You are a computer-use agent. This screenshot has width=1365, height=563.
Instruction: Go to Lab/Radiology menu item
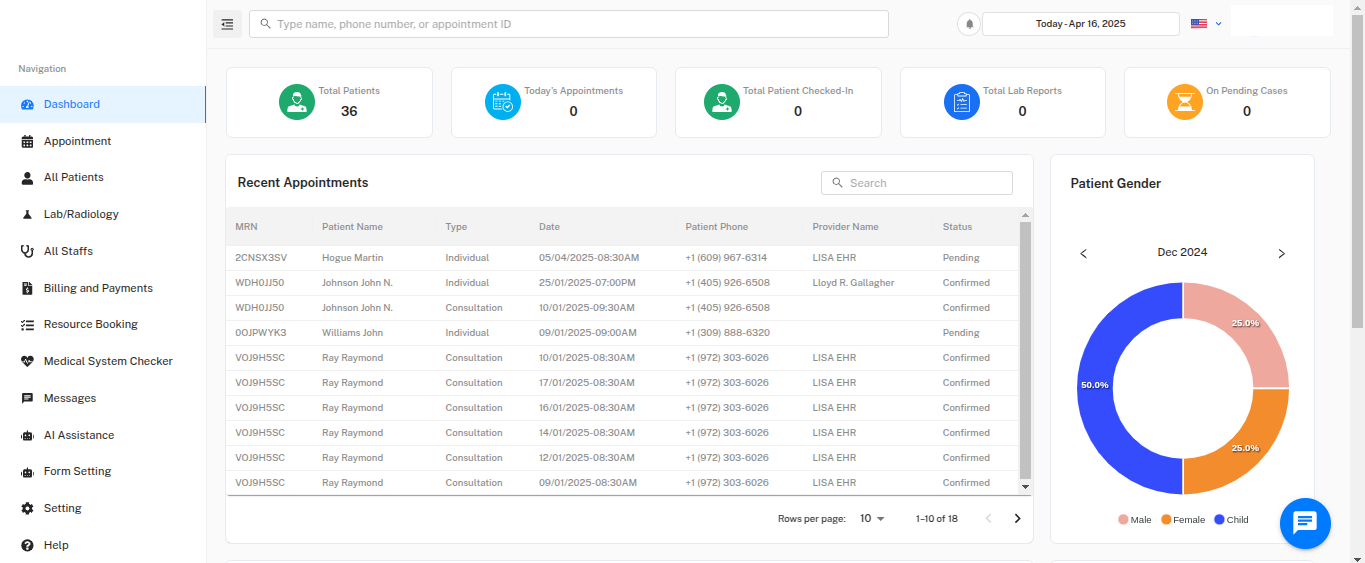81,214
